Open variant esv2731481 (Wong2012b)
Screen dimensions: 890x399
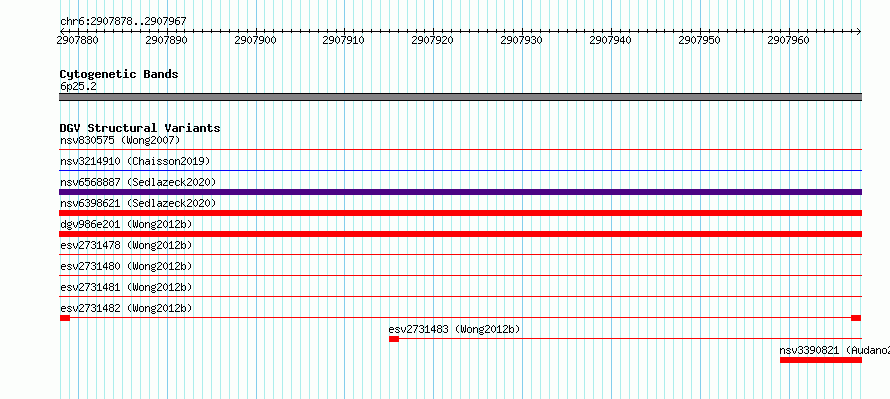coord(126,287)
